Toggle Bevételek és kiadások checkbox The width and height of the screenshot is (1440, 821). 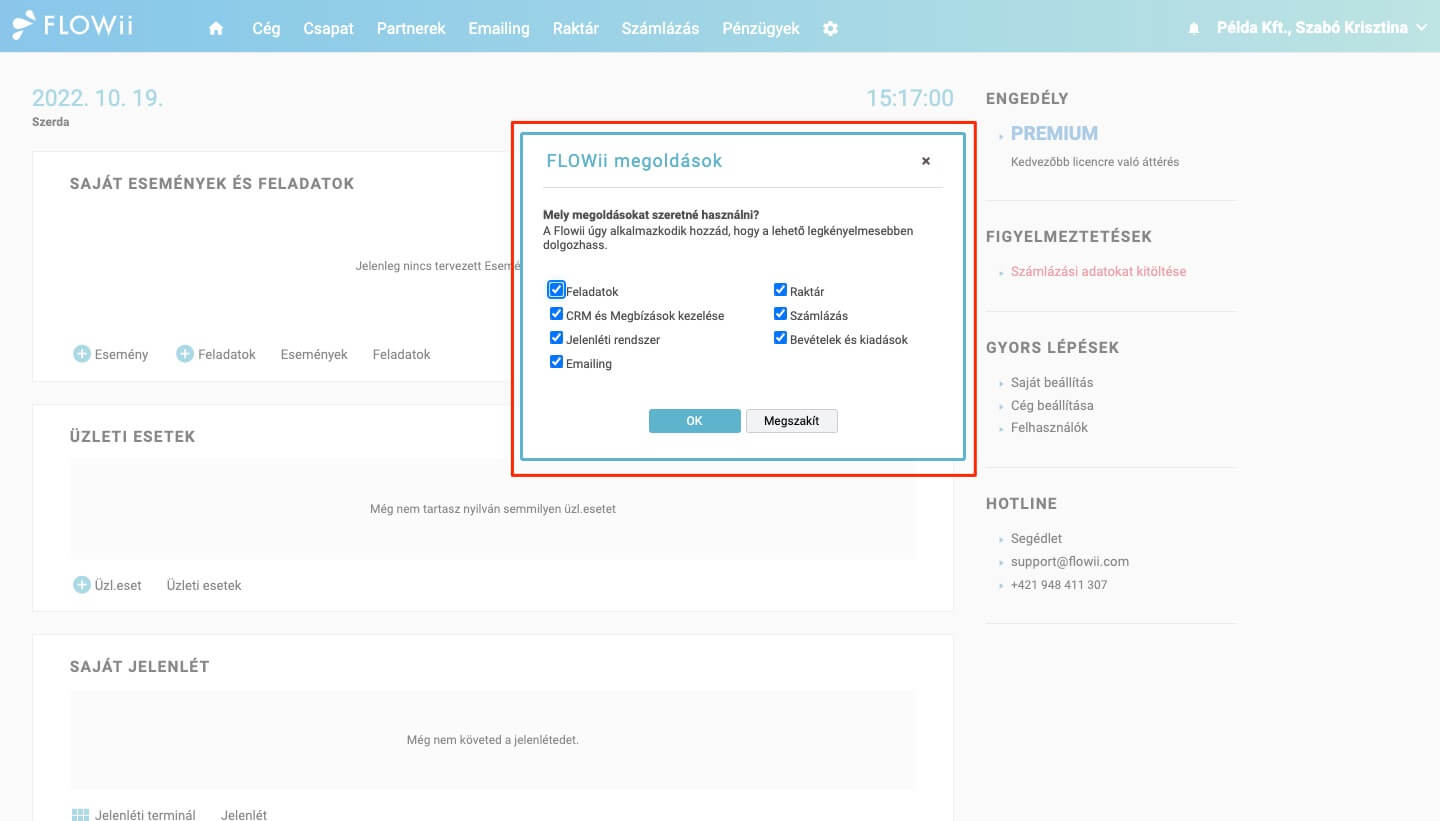click(x=781, y=338)
